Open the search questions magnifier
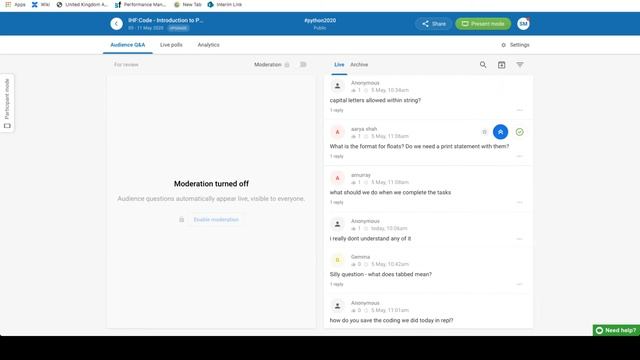 (483, 64)
